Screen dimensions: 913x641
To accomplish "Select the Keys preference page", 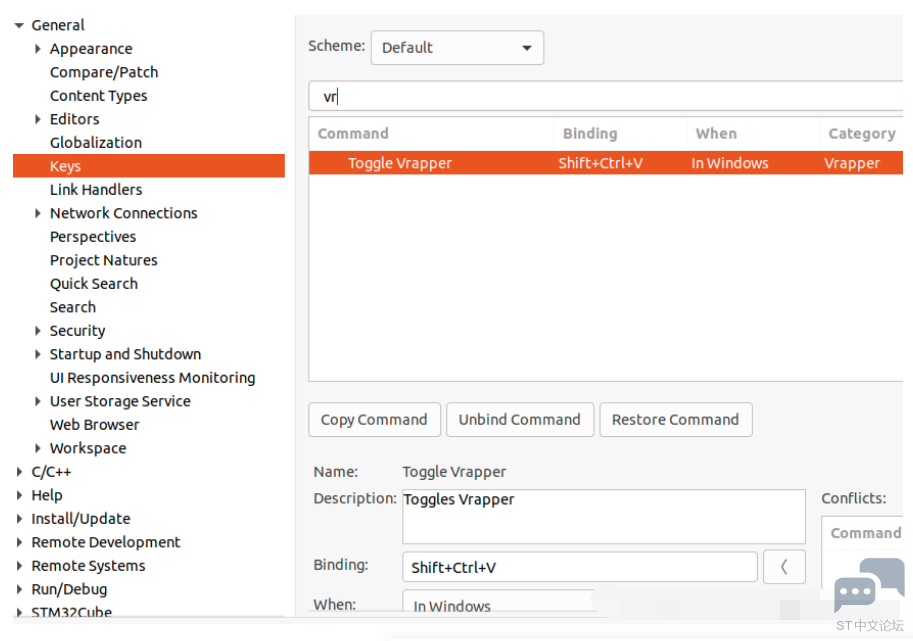I will coord(65,166).
